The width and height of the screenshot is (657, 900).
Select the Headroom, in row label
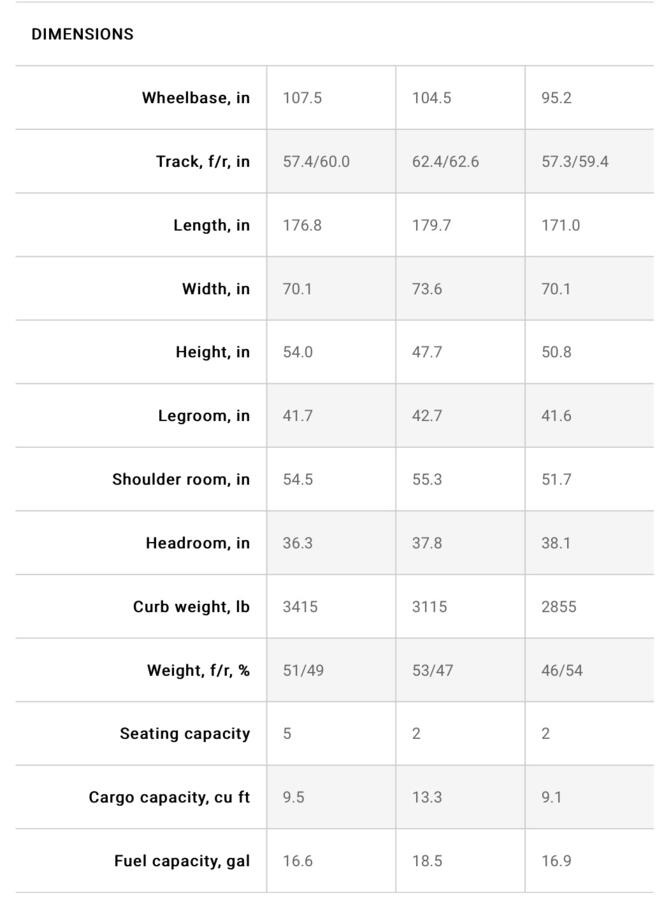tap(197, 543)
